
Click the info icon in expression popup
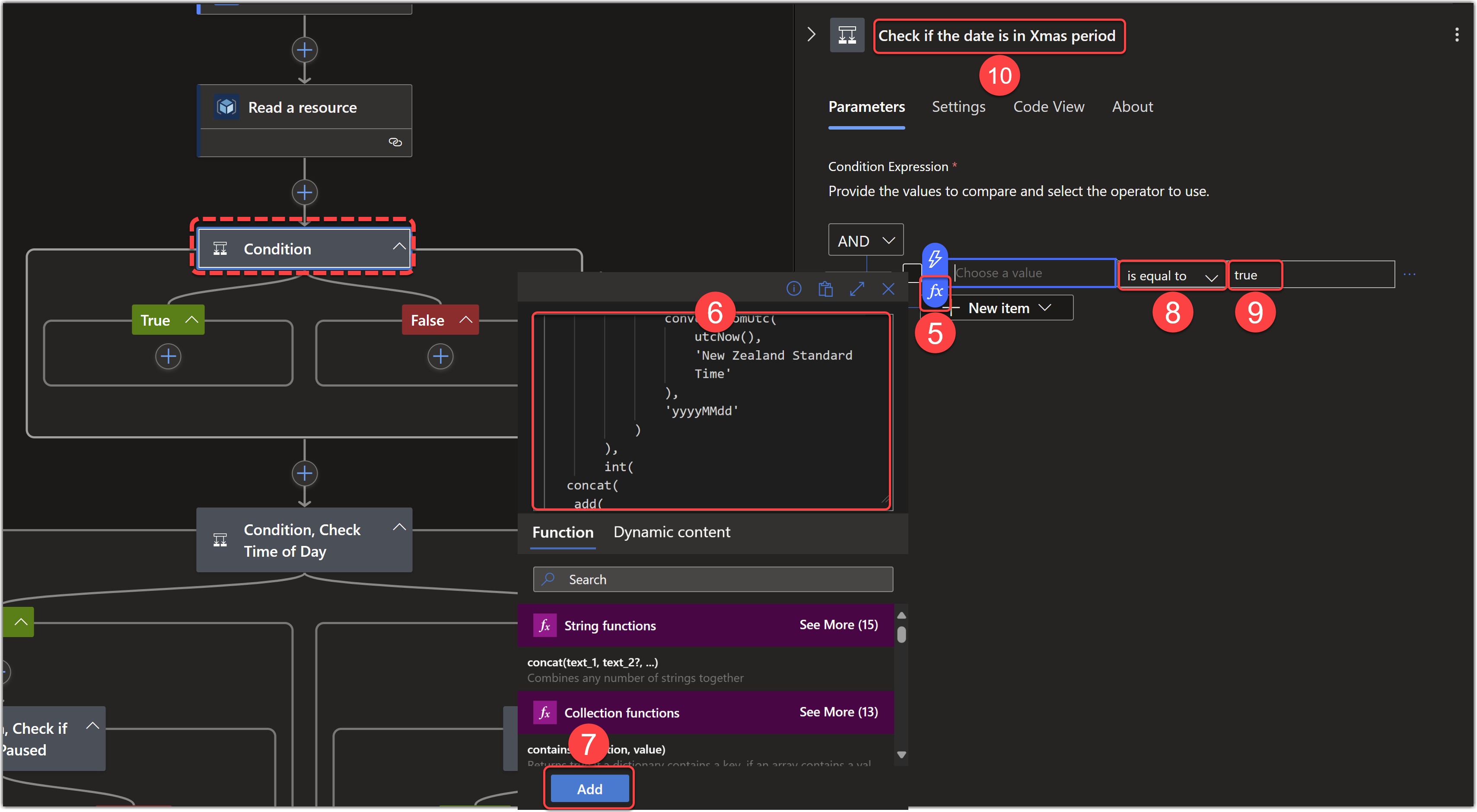[793, 289]
